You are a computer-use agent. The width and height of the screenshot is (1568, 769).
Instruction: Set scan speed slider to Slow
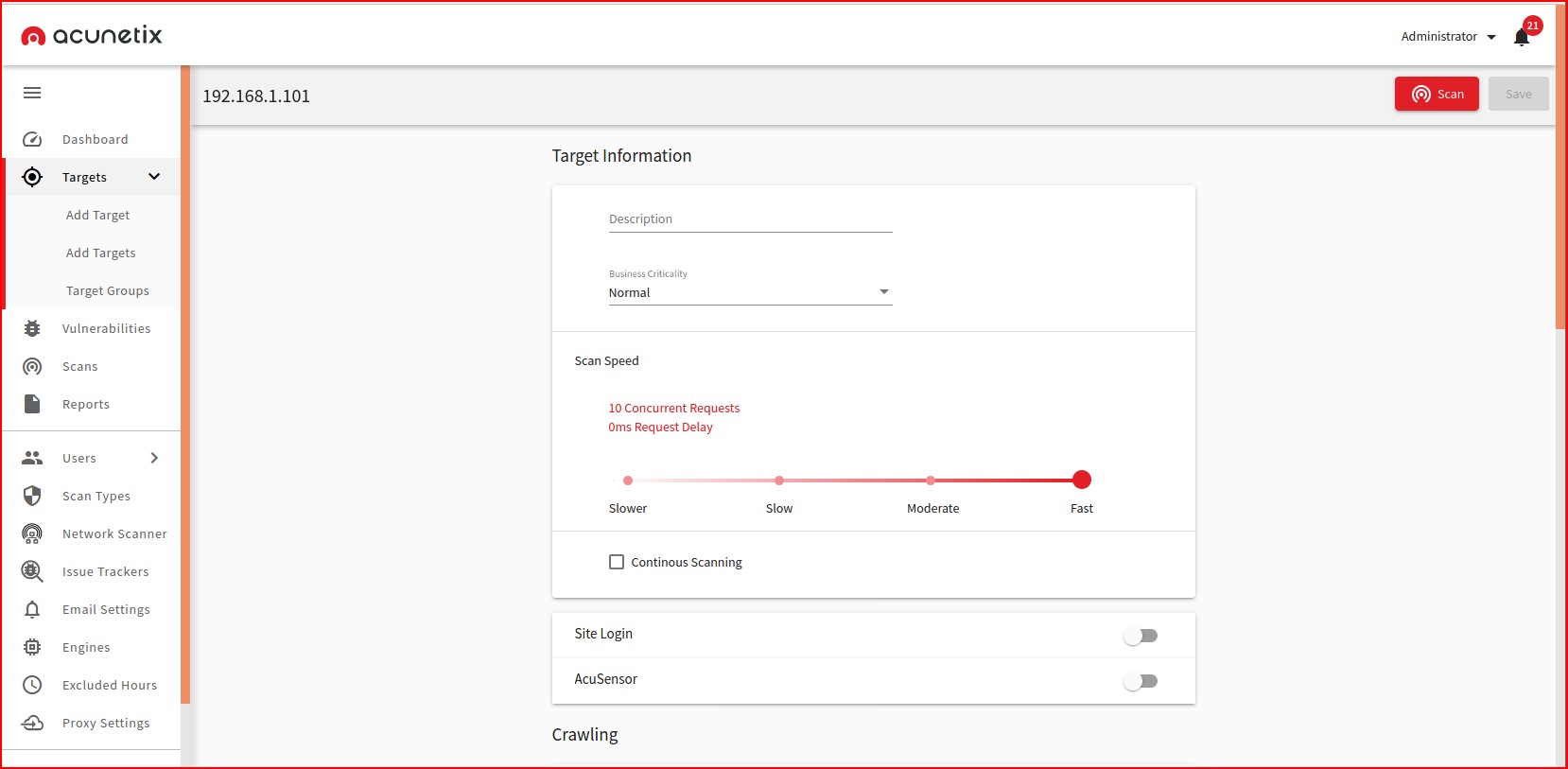click(x=779, y=481)
